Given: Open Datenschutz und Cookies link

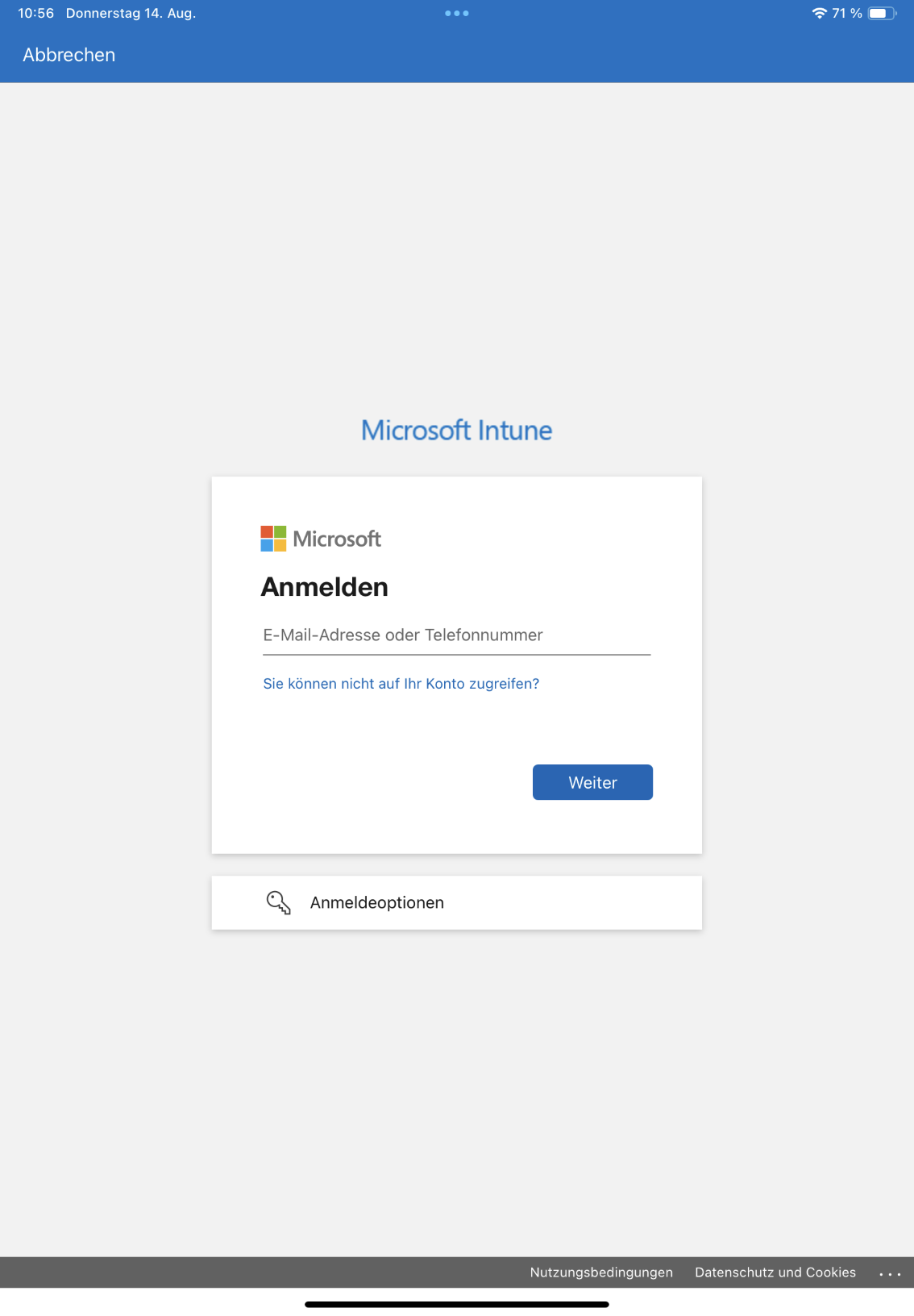Looking at the screenshot, I should [775, 1272].
